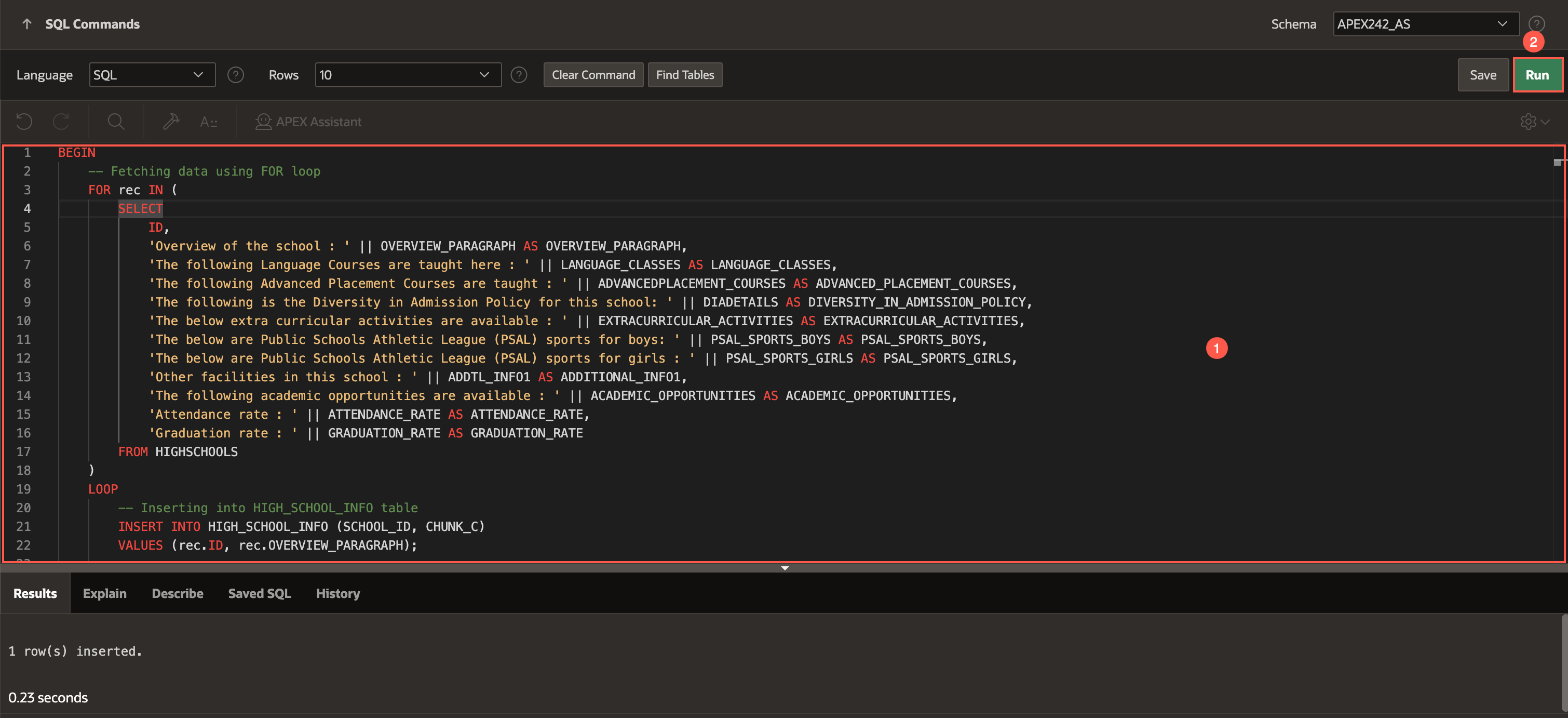
Task: Redo edit in code editor toolbar
Action: pos(61,122)
